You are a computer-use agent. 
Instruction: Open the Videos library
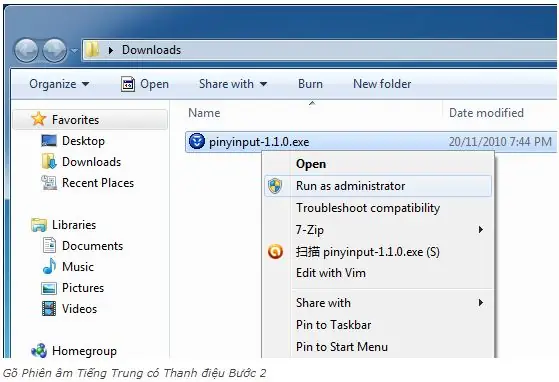[79, 309]
